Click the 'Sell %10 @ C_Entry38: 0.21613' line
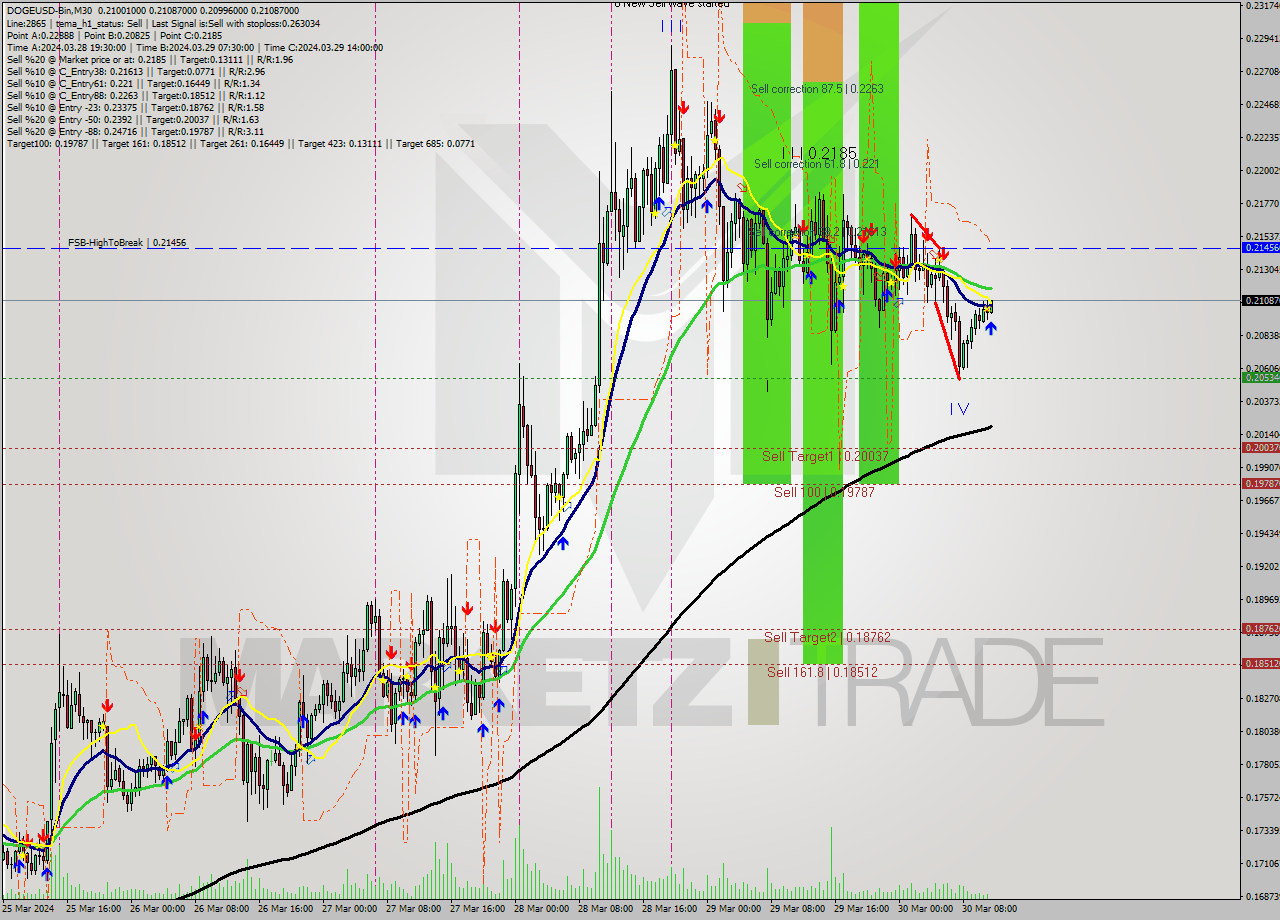The width and height of the screenshot is (1280, 920). [135, 71]
